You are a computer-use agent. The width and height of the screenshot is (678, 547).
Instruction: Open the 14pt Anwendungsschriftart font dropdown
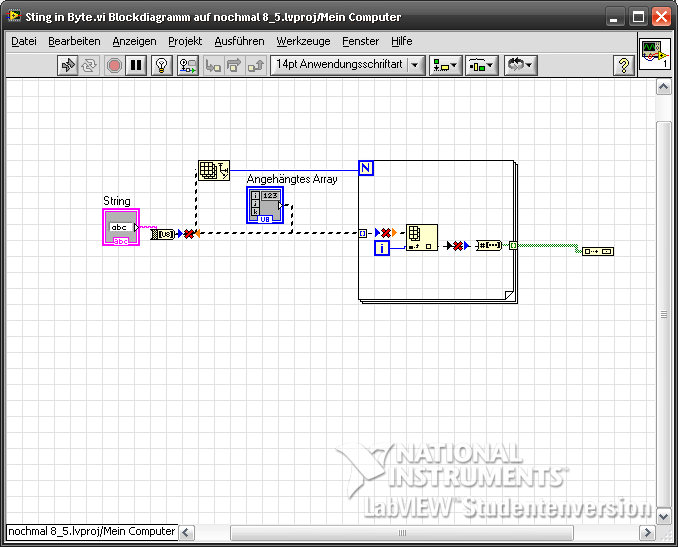pyautogui.click(x=348, y=65)
